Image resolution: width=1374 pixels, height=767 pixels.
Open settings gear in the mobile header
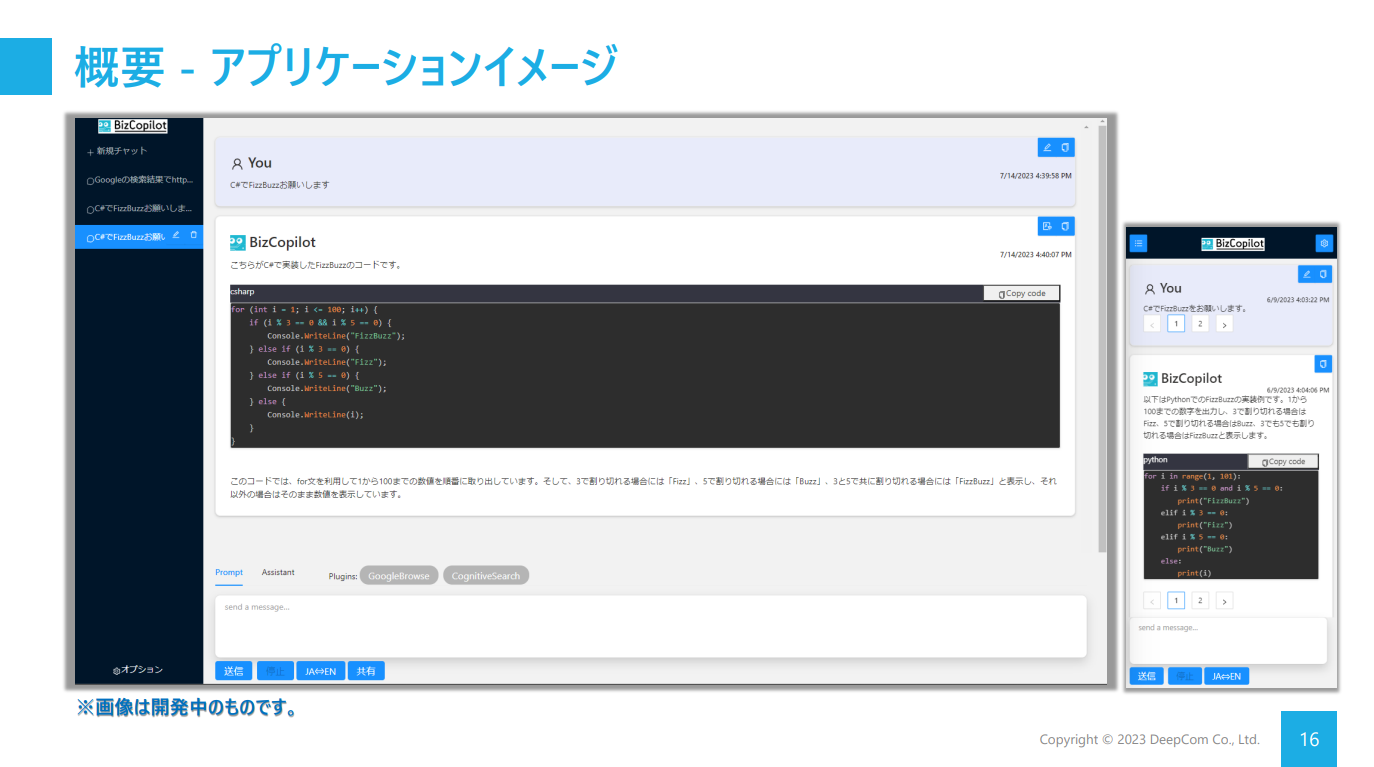tap(1324, 243)
